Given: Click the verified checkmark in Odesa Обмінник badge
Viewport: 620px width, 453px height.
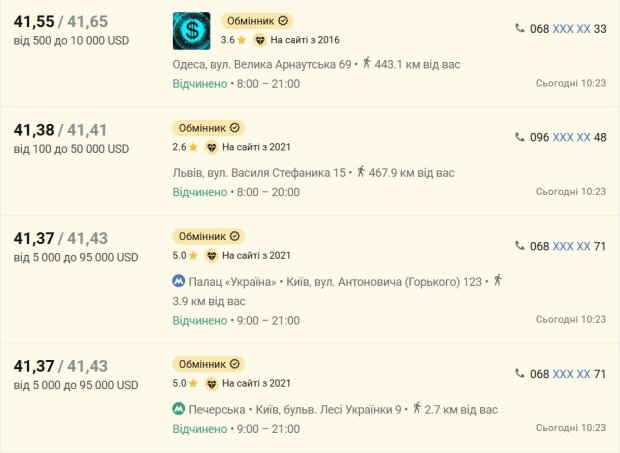Looking at the screenshot, I should pos(283,21).
